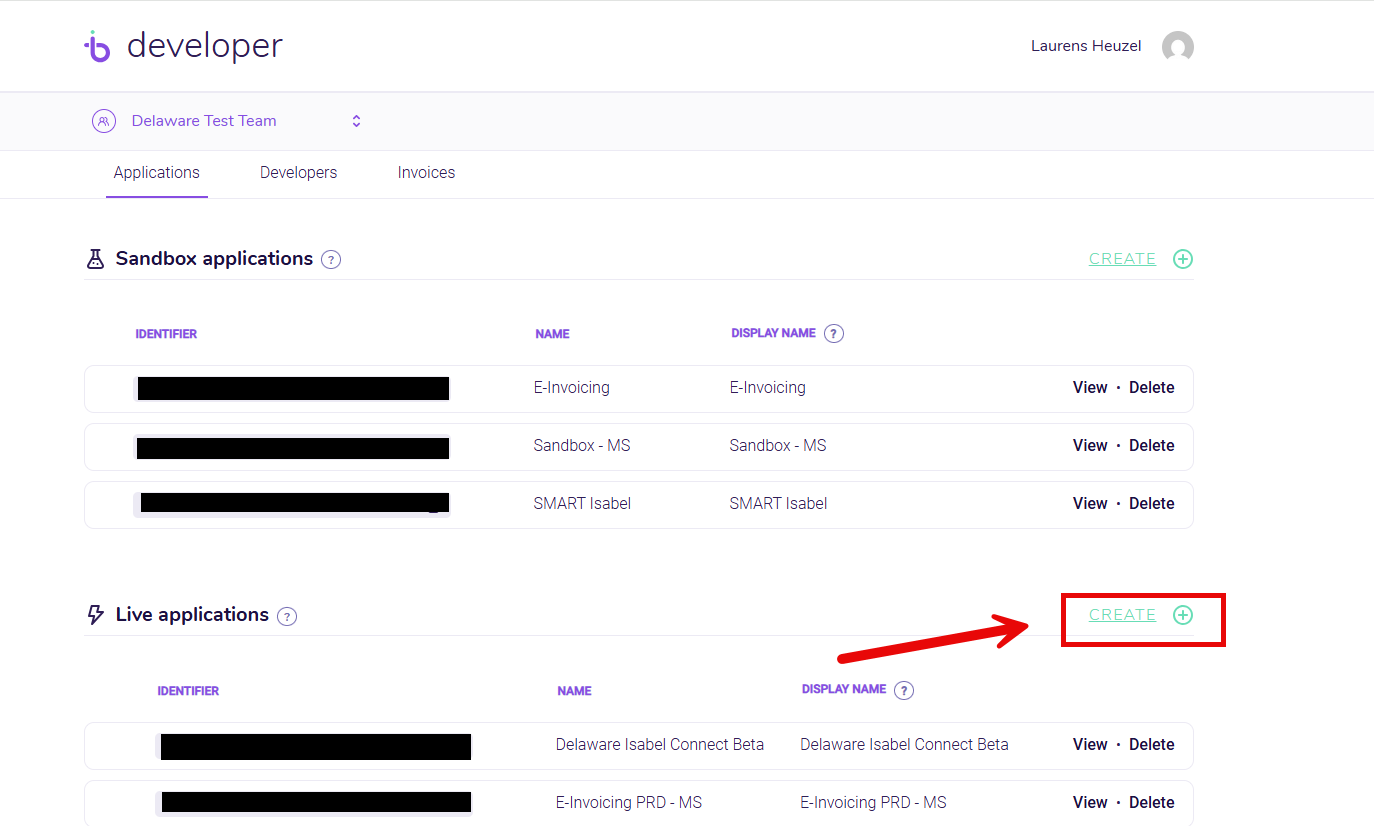Delete the SMART Isabel application

pyautogui.click(x=1152, y=504)
